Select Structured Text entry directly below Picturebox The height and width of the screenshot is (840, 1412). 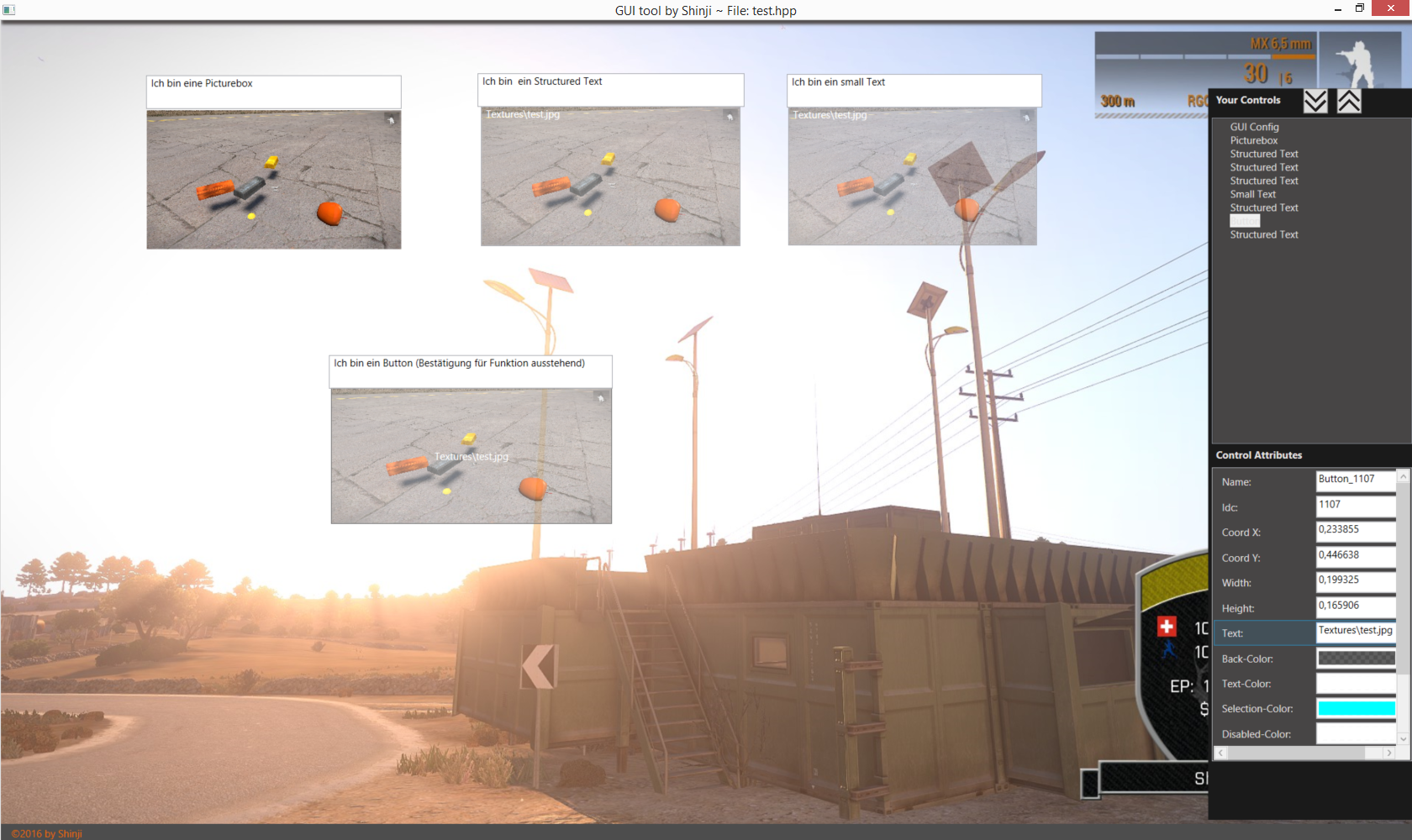point(1264,154)
